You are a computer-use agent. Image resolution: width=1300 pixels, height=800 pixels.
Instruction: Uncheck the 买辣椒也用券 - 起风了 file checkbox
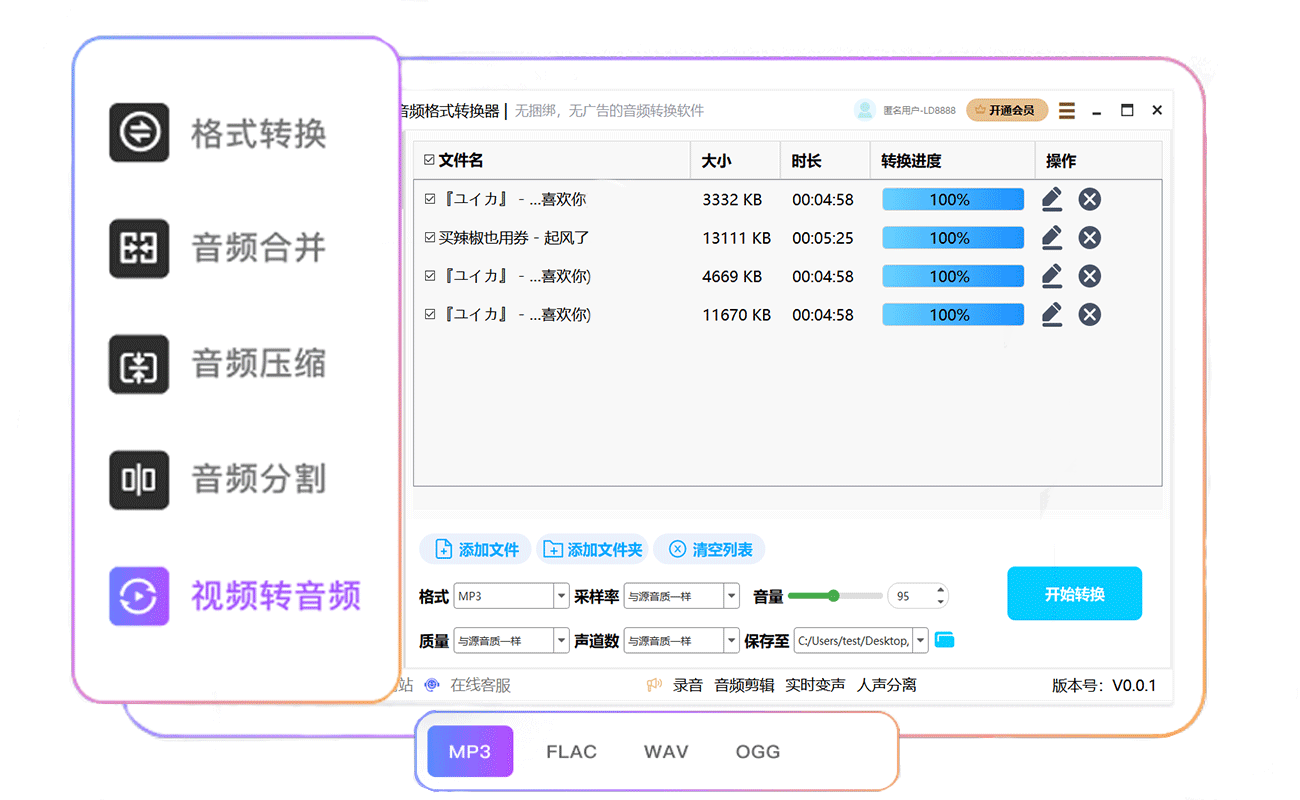click(430, 238)
